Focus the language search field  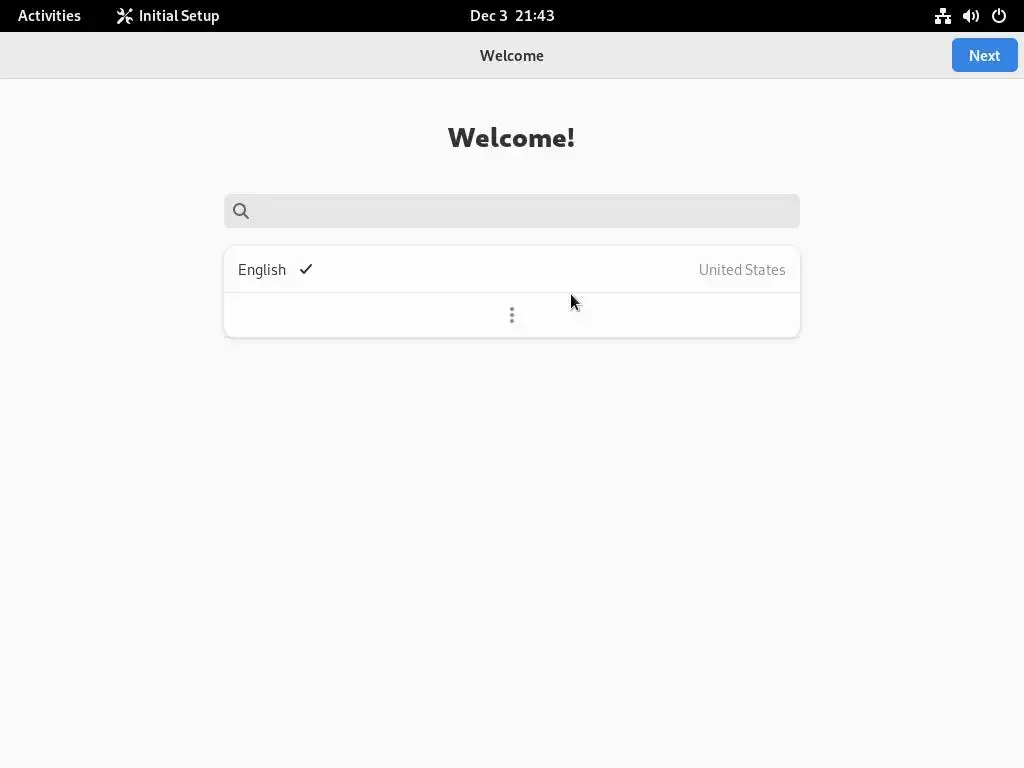pos(512,211)
